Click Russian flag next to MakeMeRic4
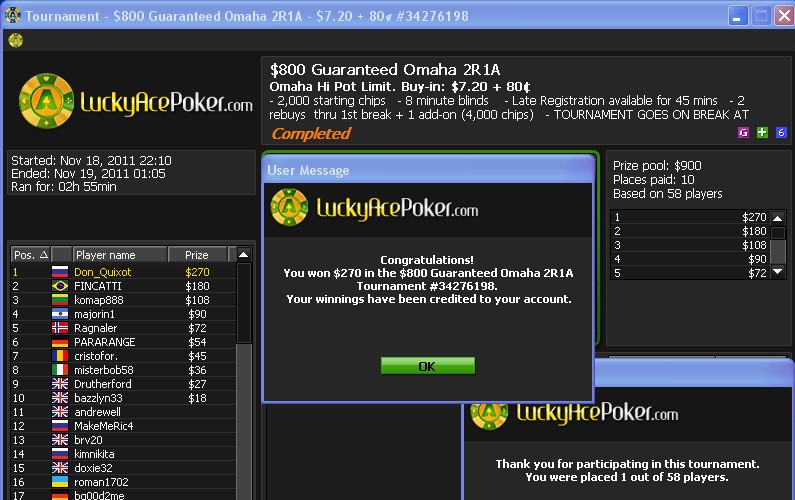Screen dimensions: 795x500 pos(60,426)
